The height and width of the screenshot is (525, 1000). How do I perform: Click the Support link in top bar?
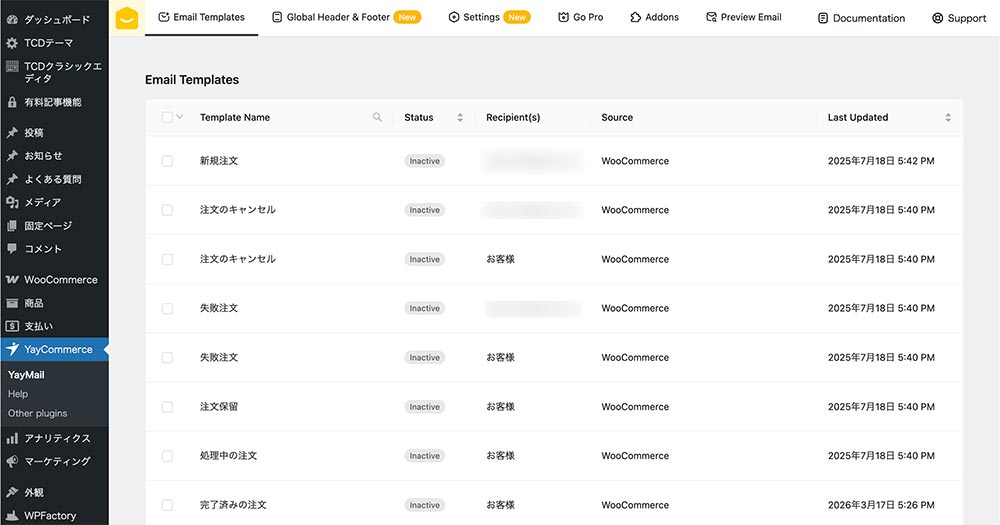pyautogui.click(x=958, y=18)
